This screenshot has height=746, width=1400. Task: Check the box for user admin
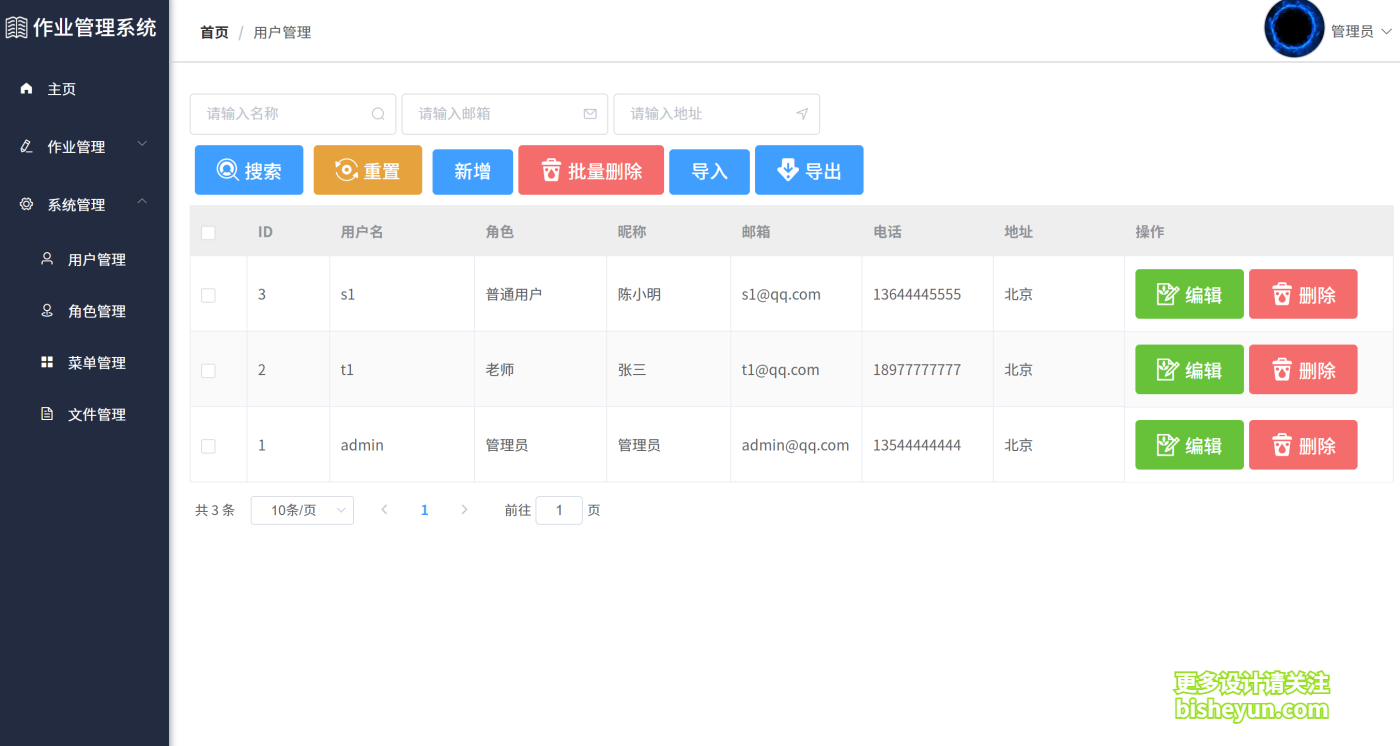[208, 446]
